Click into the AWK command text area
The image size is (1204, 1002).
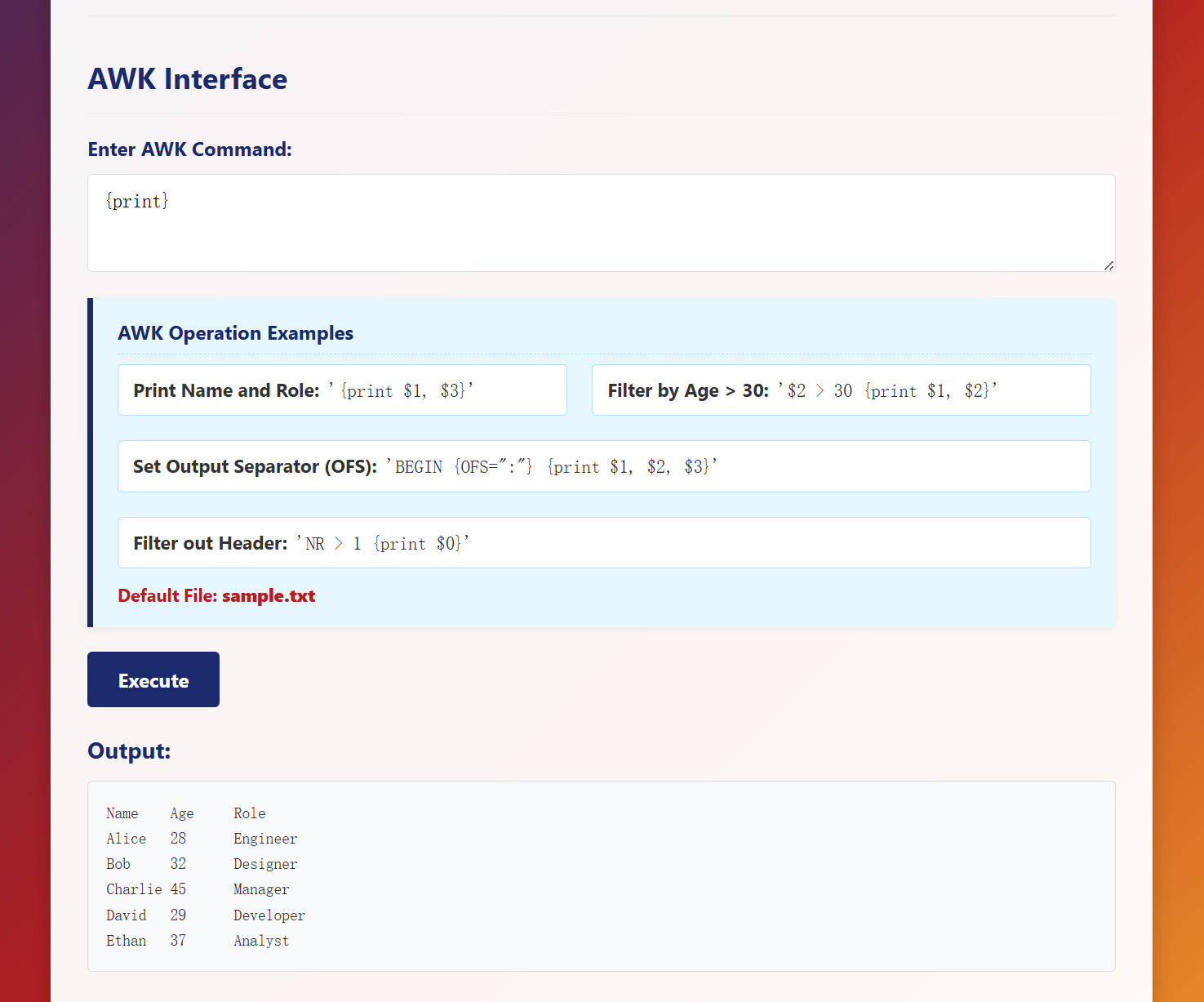coord(601,223)
